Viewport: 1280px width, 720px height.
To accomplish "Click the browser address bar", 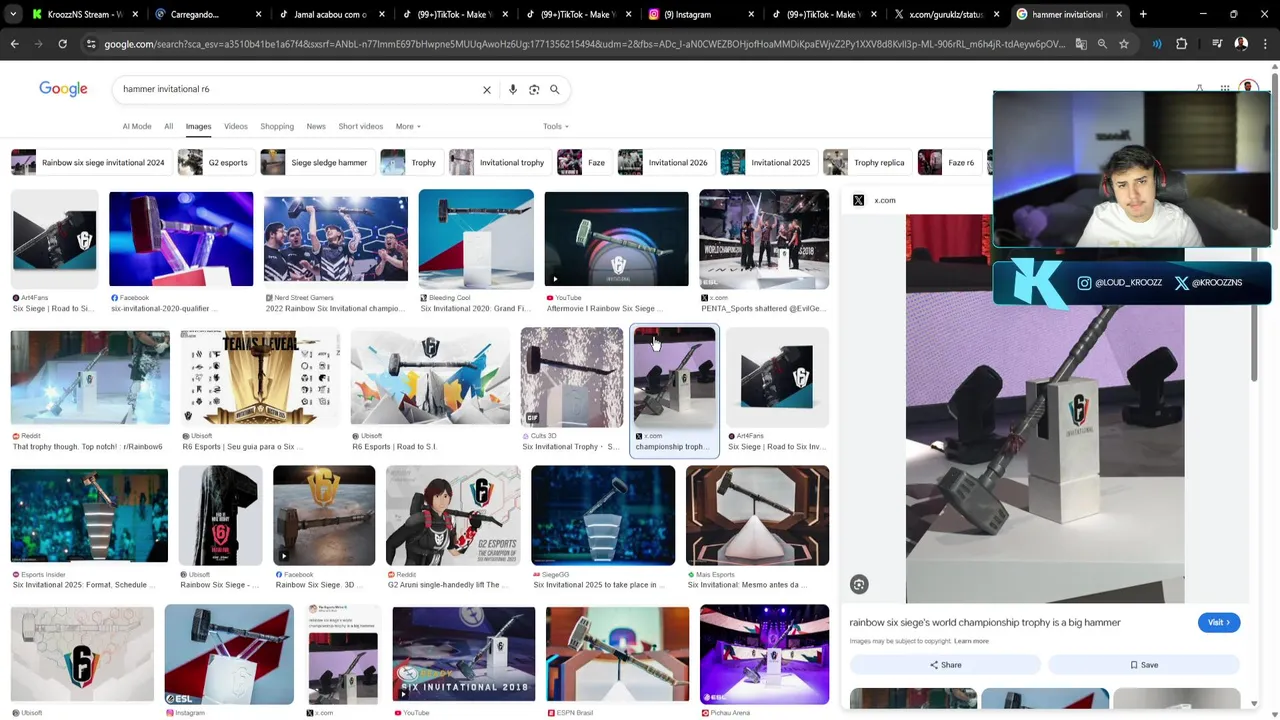I will coord(585,44).
